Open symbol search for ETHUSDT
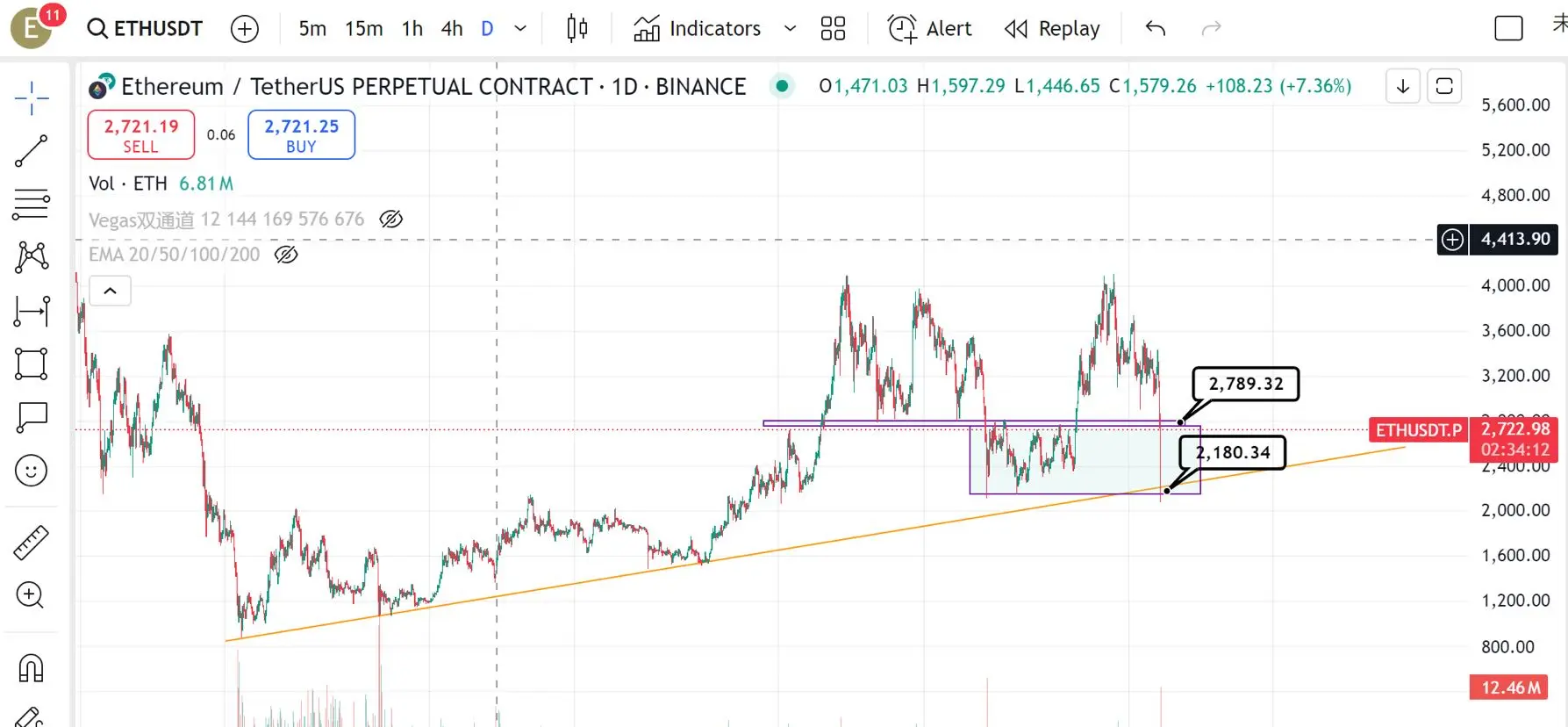 coord(145,28)
